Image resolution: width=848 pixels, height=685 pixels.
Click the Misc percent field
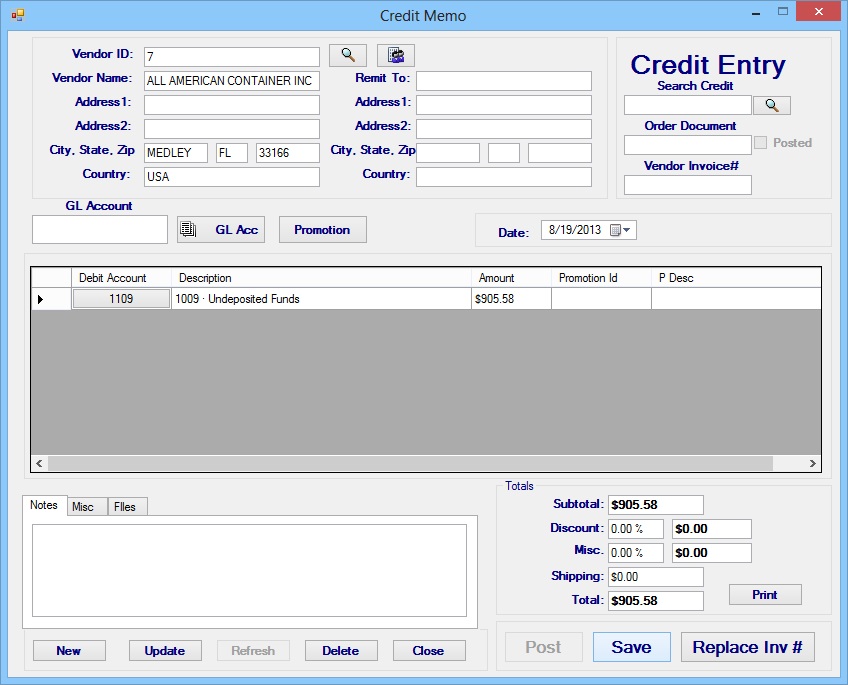[635, 553]
